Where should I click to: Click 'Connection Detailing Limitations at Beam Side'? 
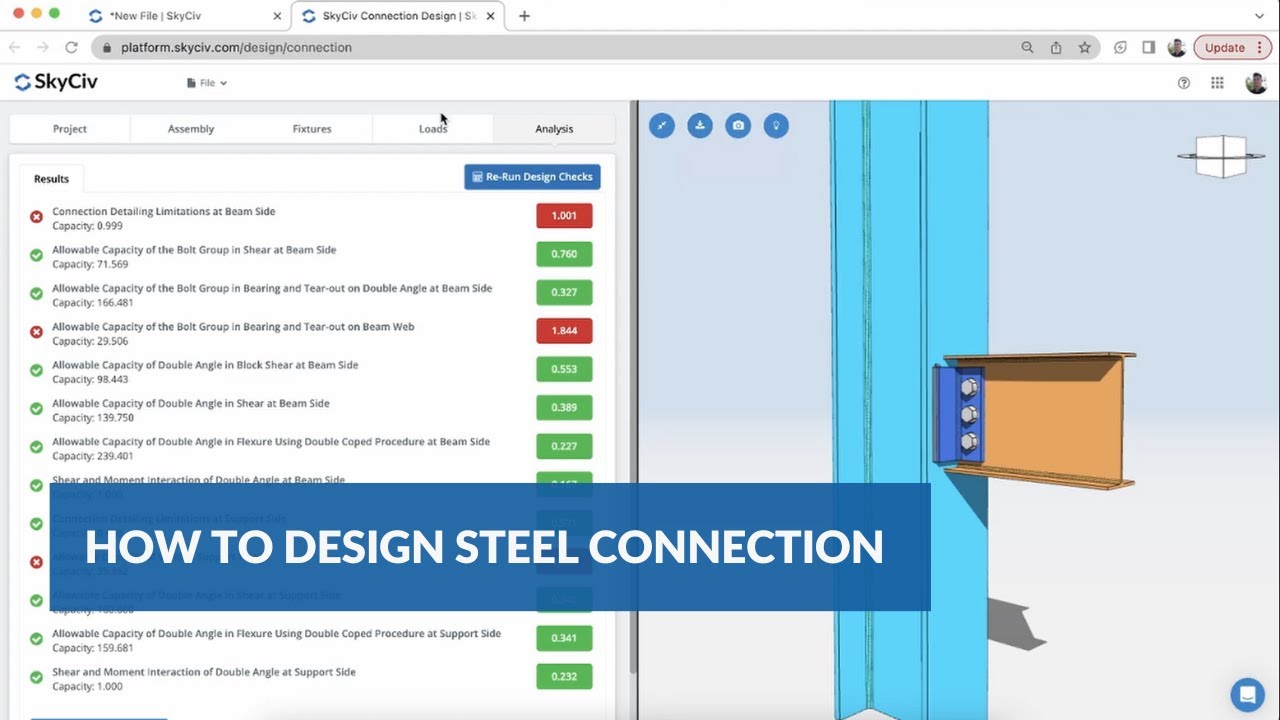click(x=164, y=211)
